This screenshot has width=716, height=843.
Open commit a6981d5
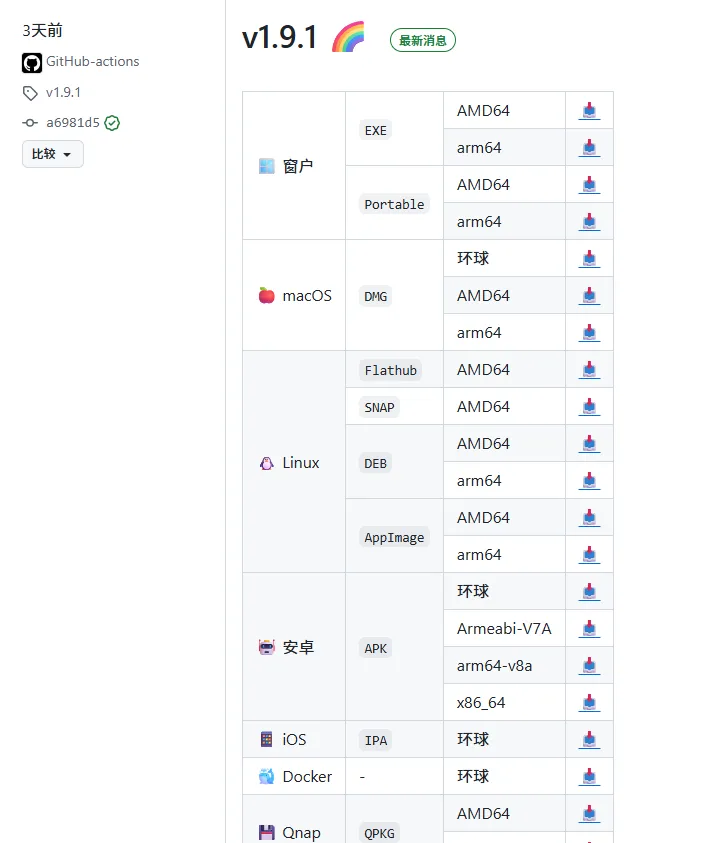tap(72, 123)
